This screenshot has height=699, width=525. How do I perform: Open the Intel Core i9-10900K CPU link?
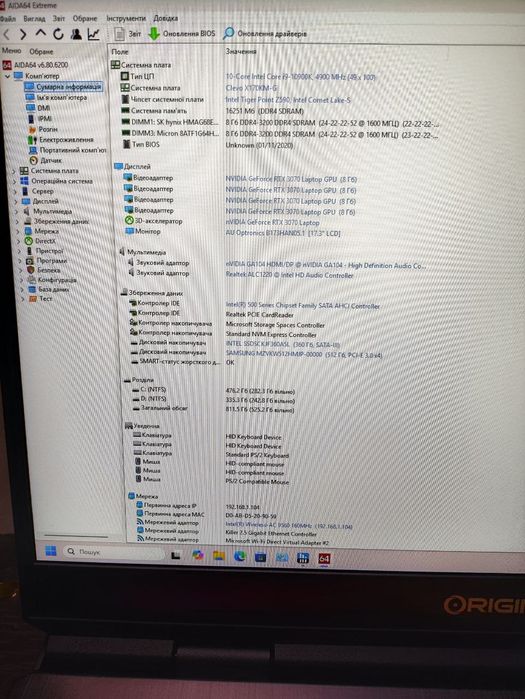tap(300, 77)
